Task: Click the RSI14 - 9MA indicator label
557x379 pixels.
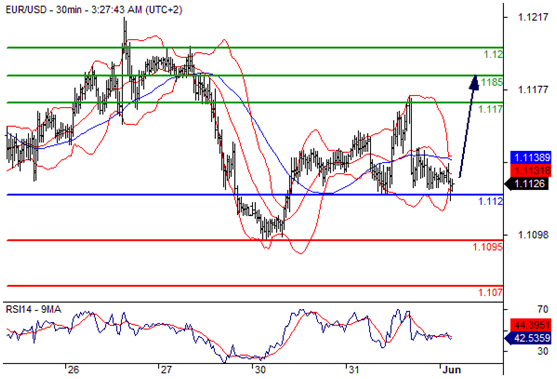Action: click(x=33, y=309)
